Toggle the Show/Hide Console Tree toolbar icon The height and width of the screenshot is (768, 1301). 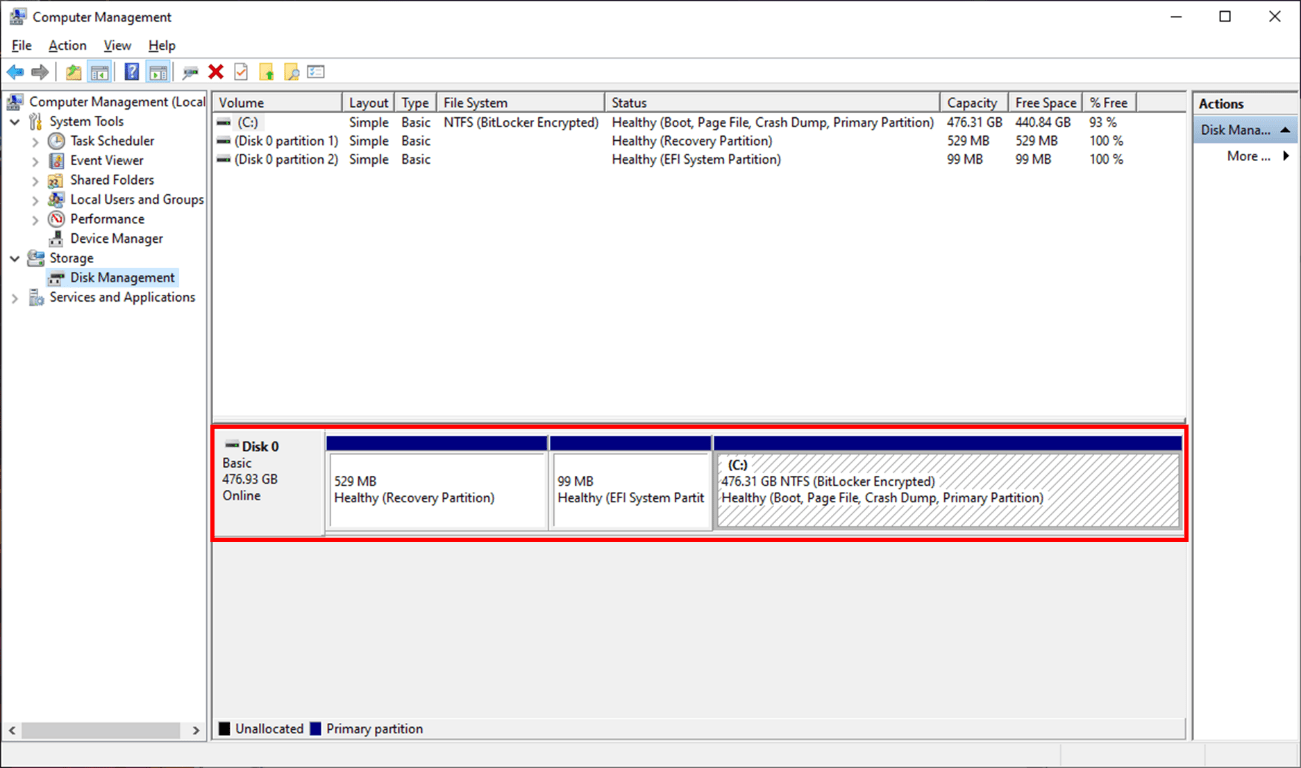point(99,72)
